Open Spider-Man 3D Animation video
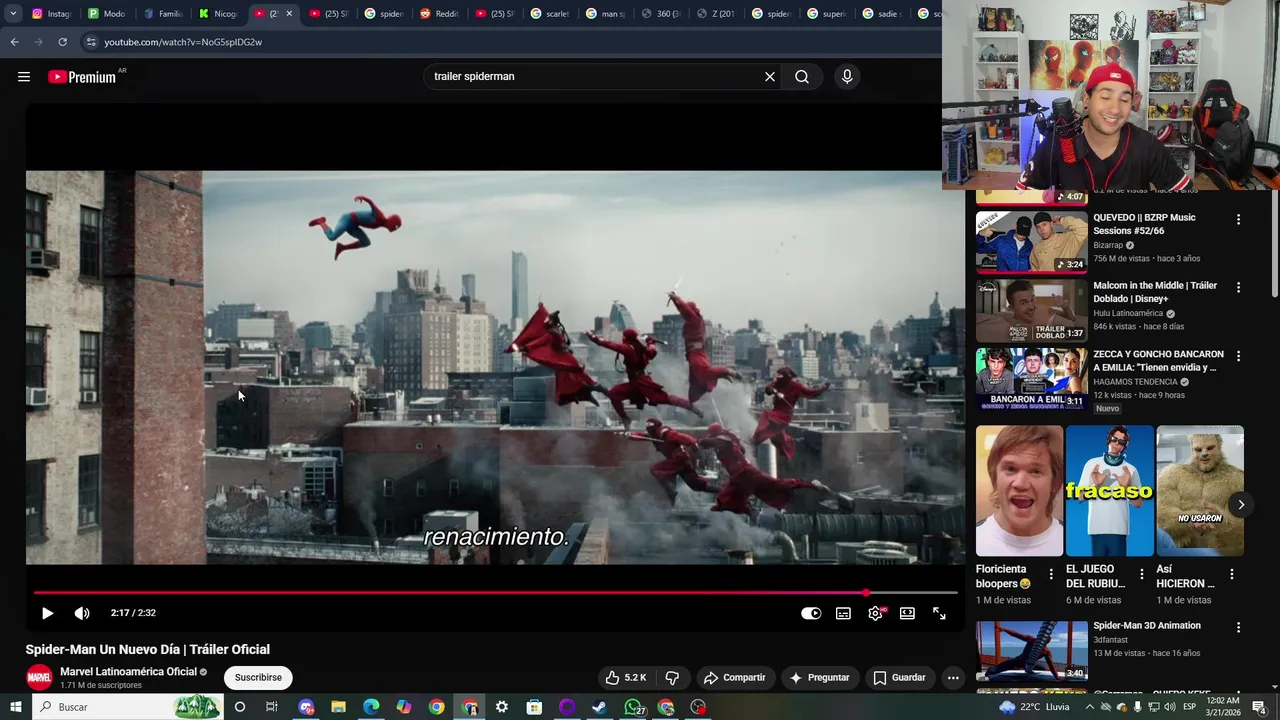1280x720 pixels. (x=1031, y=651)
